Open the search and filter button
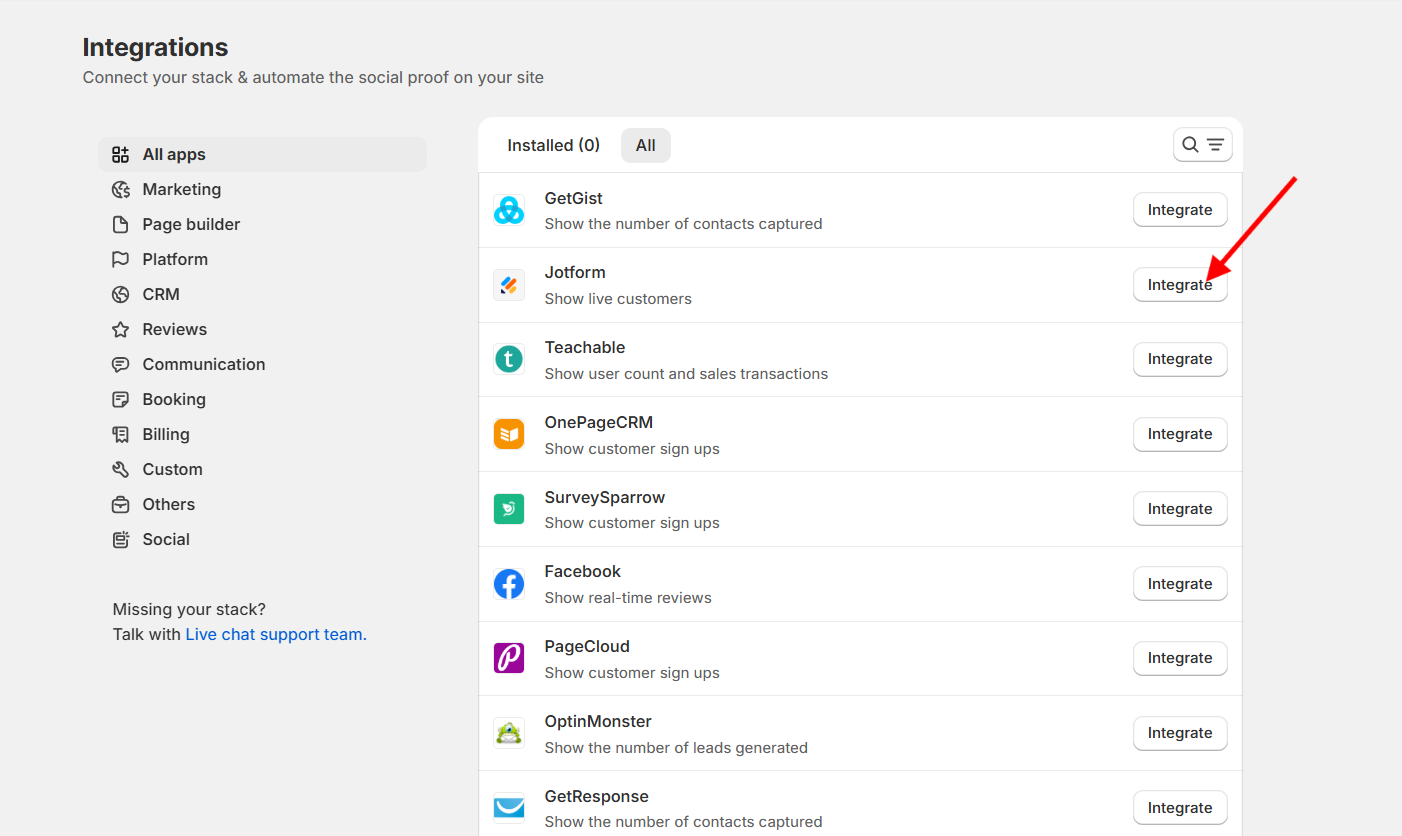Image resolution: width=1402 pixels, height=836 pixels. click(1203, 145)
